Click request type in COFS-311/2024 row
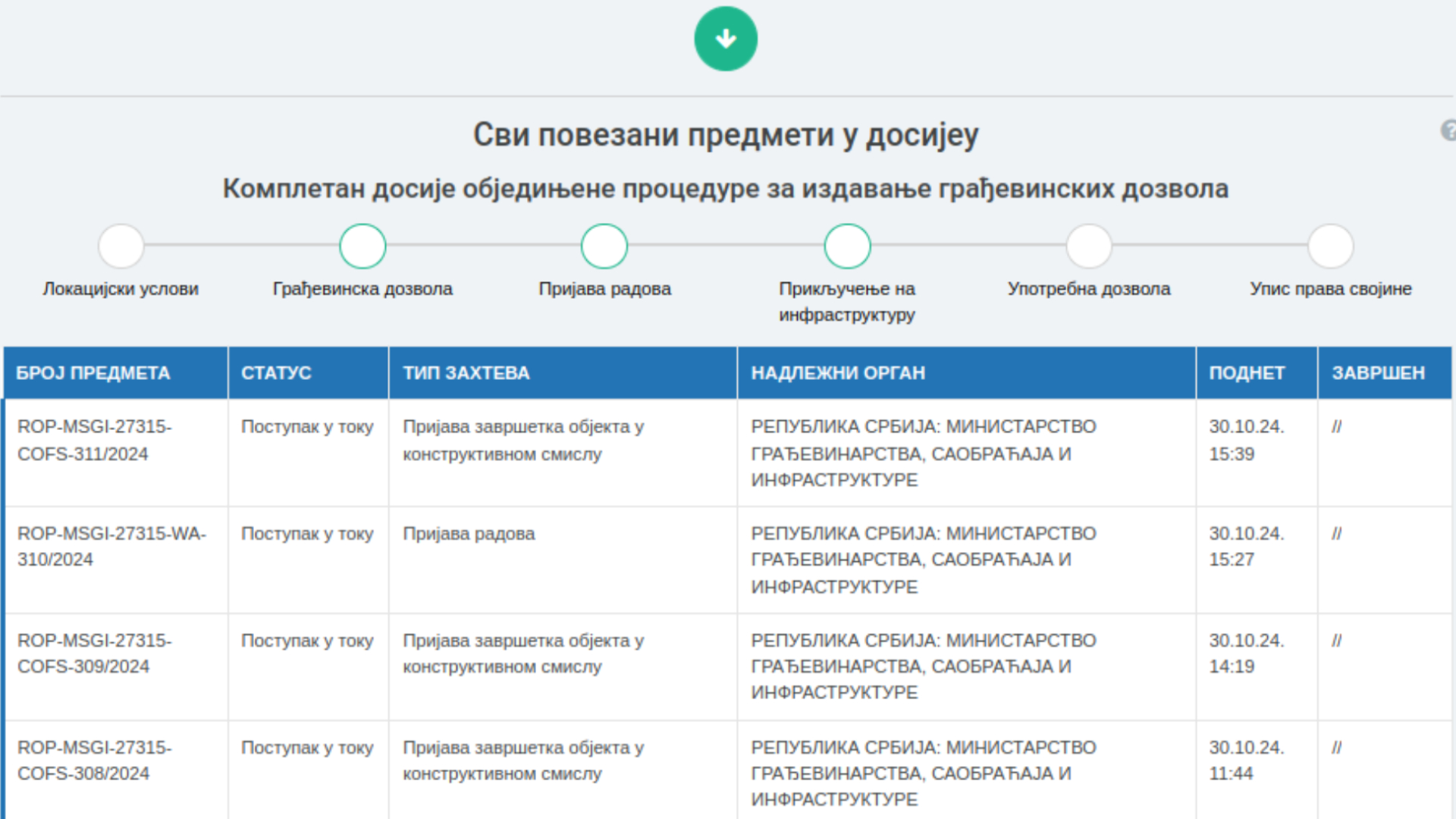 [523, 441]
